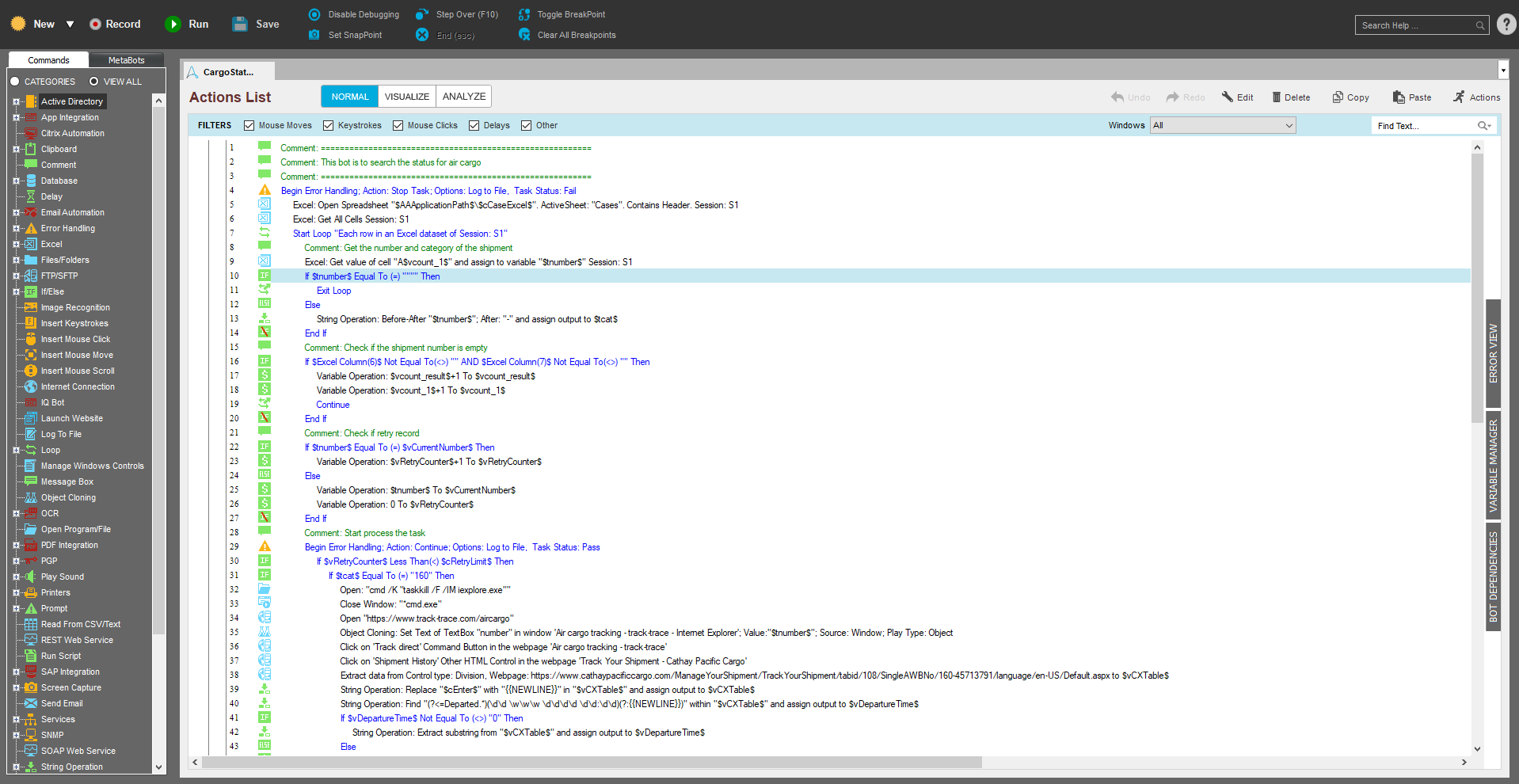The width and height of the screenshot is (1519, 784).
Task: Click the Paste clipboard icon
Action: [x=1399, y=97]
